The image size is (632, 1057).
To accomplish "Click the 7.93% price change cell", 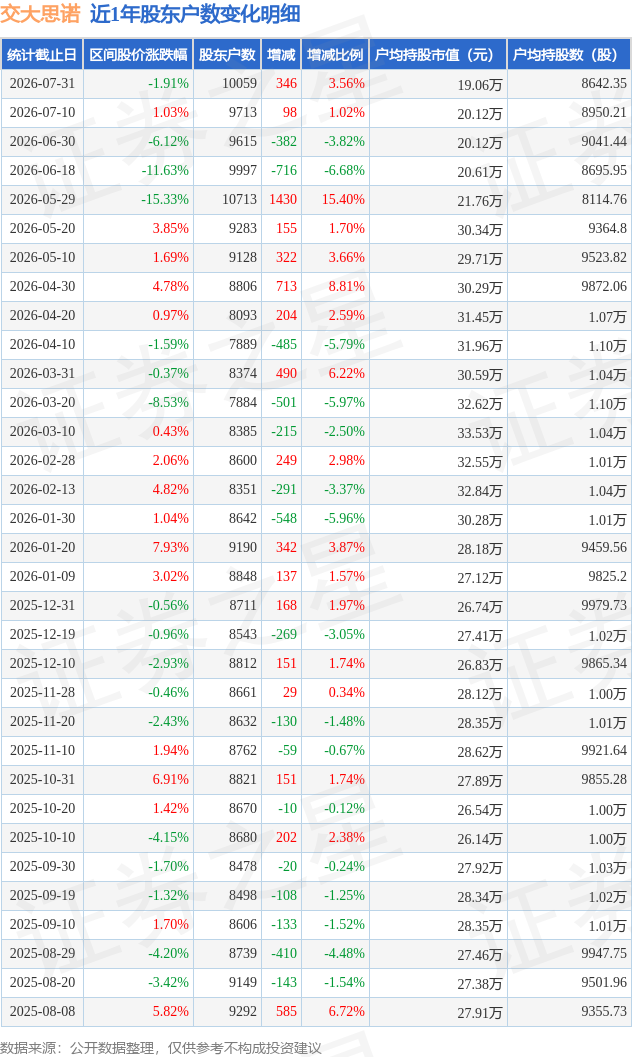I will click(170, 547).
